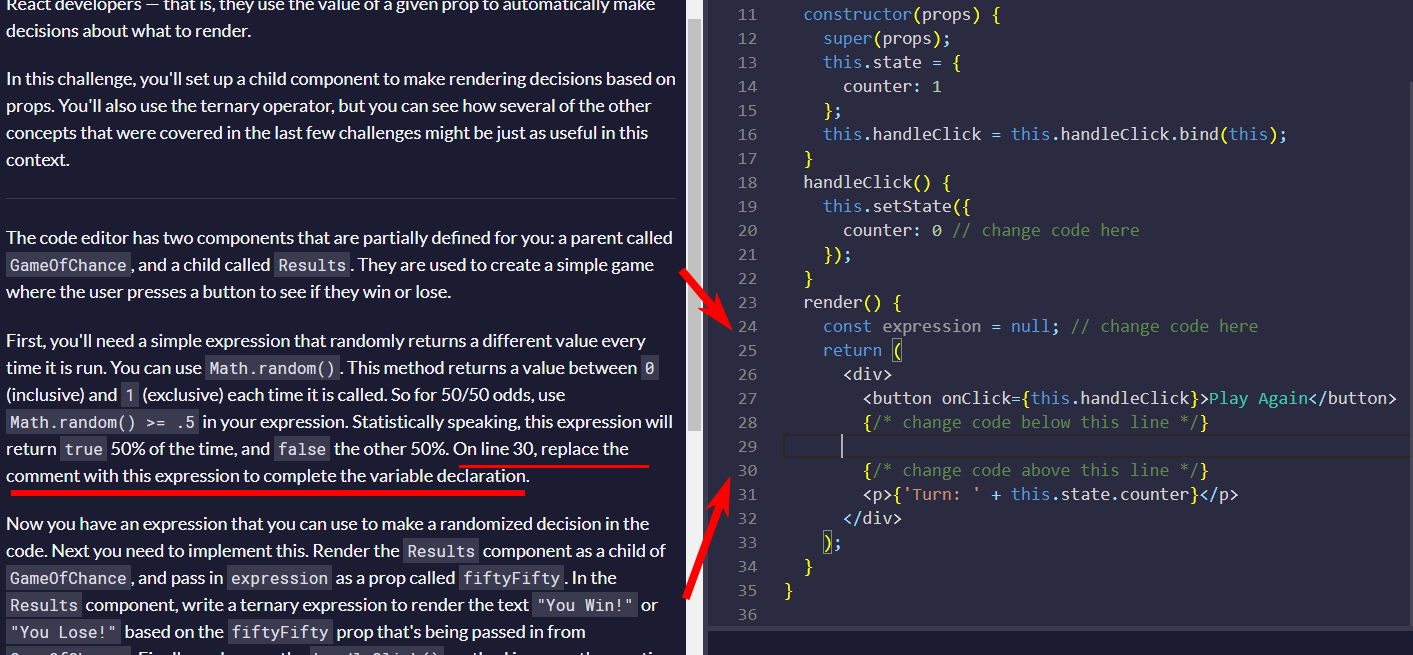Click the fiftyFifty prop code label
Image resolution: width=1413 pixels, height=655 pixels.
point(511,578)
